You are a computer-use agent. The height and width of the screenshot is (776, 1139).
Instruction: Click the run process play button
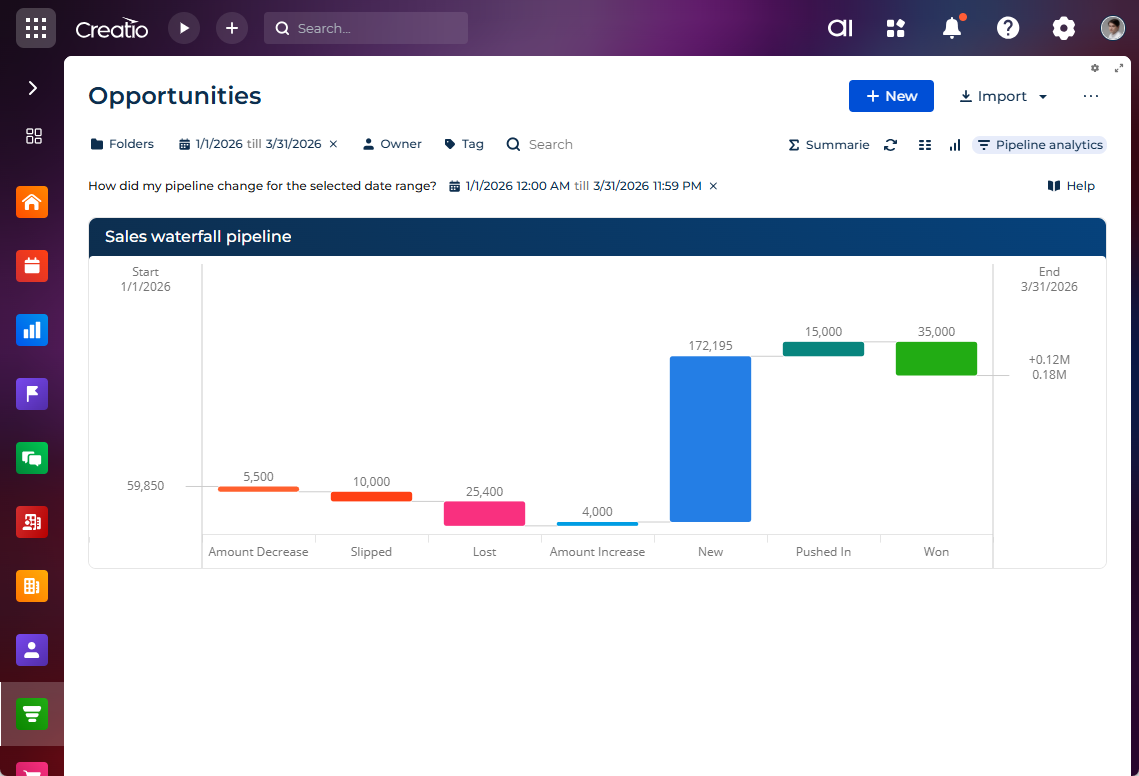[184, 28]
